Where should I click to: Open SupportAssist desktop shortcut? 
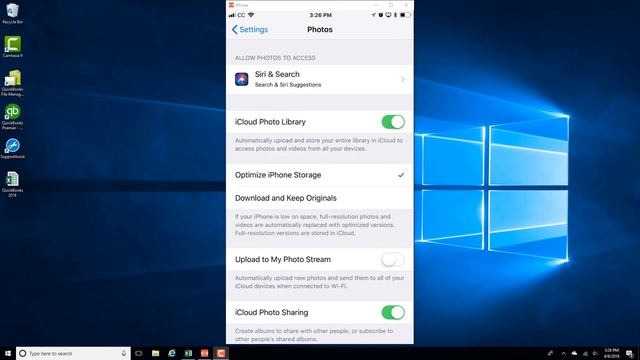[13, 149]
